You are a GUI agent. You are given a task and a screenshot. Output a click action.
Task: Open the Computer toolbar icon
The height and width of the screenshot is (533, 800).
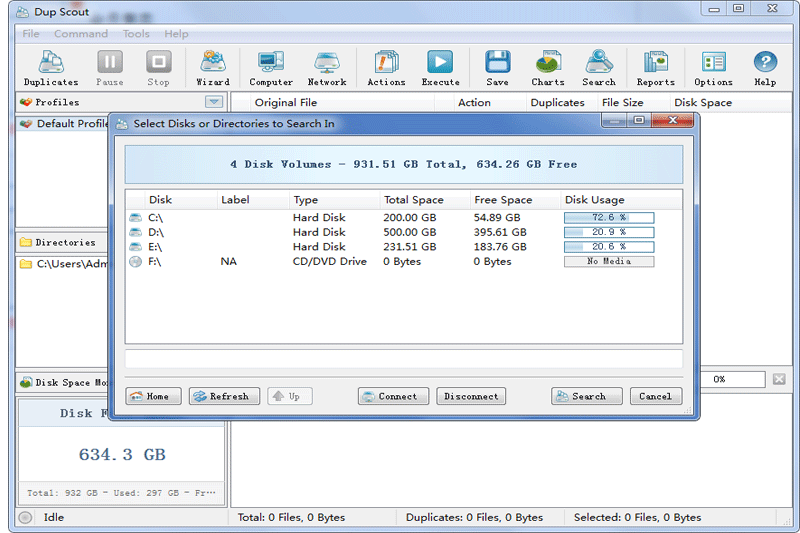pyautogui.click(x=271, y=68)
